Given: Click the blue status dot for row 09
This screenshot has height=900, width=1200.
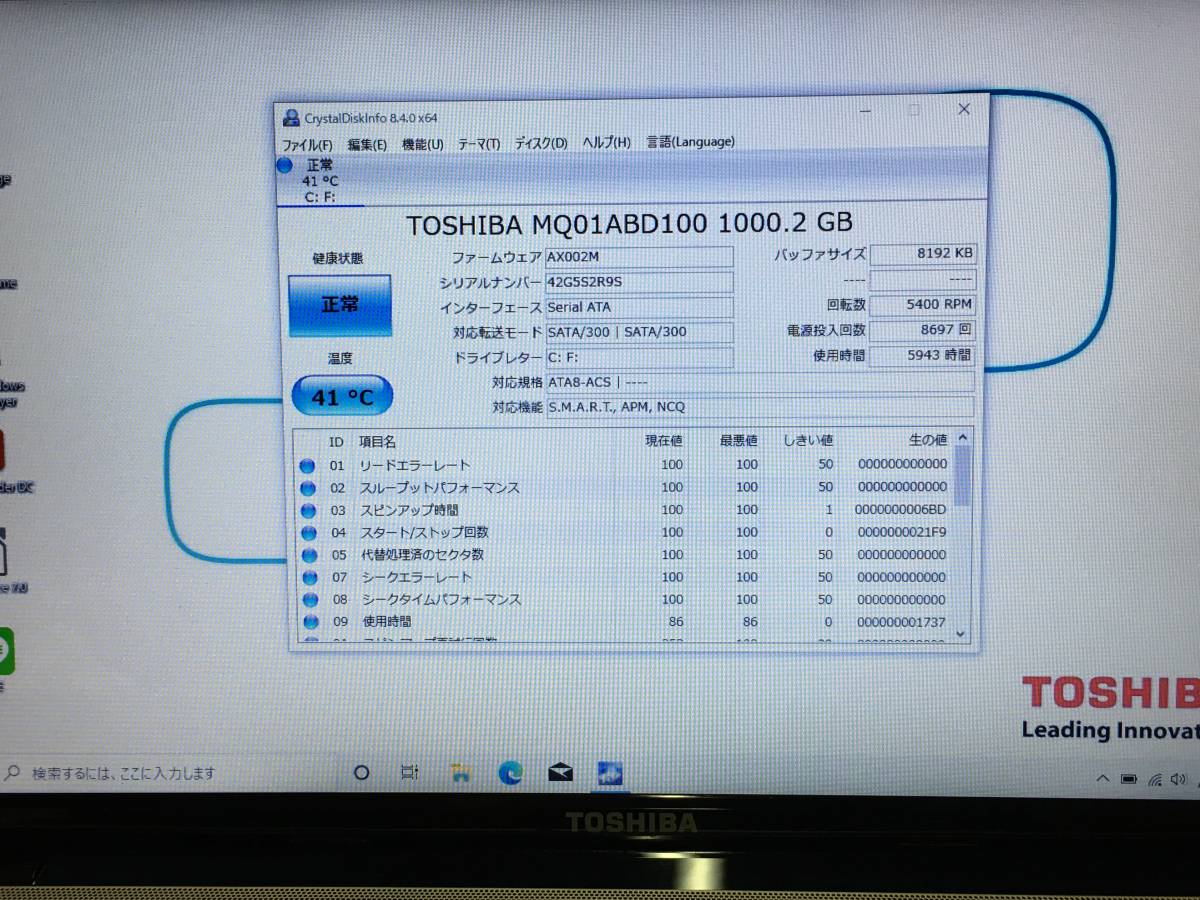Looking at the screenshot, I should [x=310, y=622].
